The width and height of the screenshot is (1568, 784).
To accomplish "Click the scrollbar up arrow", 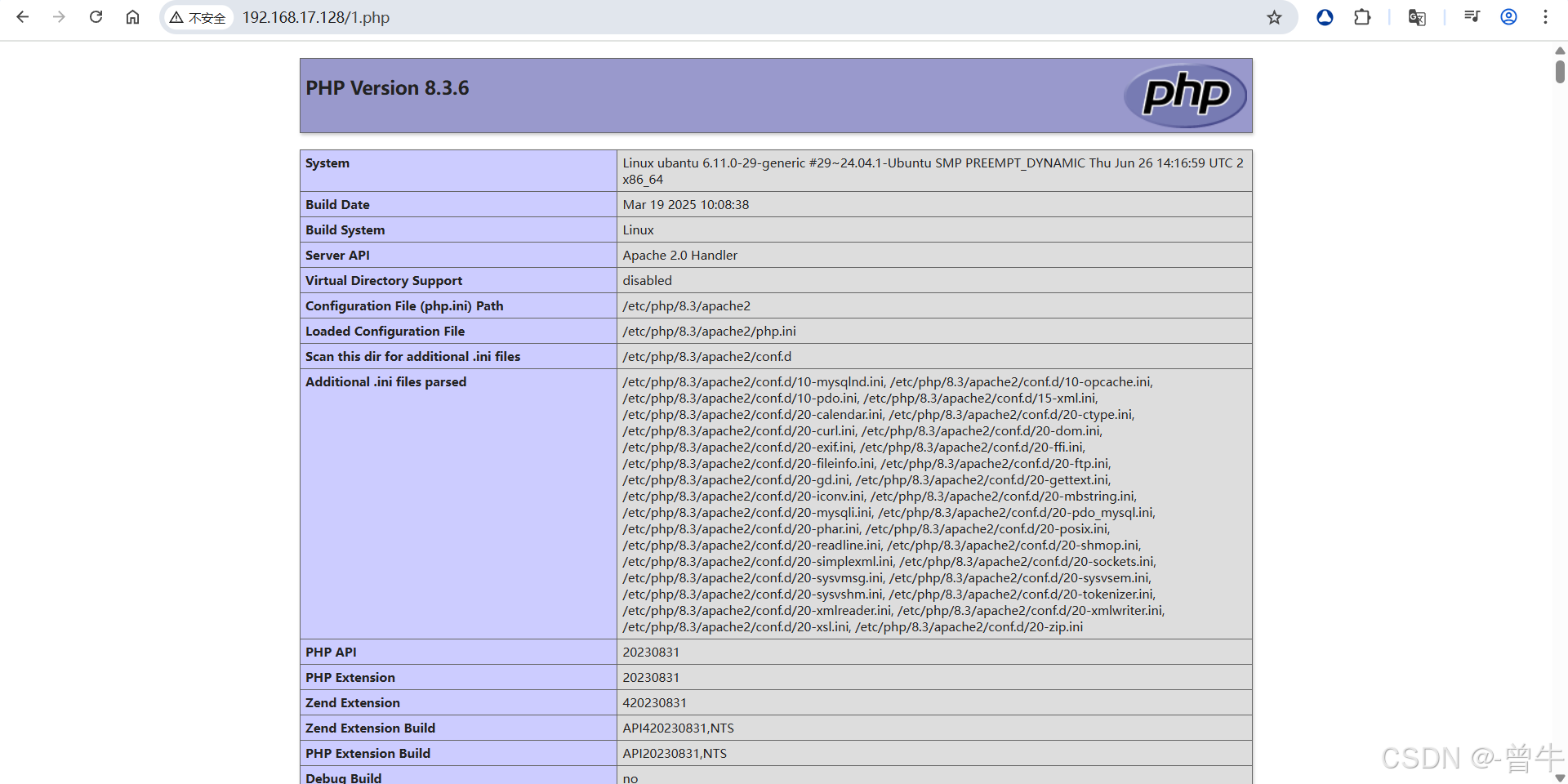I will 1560,51.
